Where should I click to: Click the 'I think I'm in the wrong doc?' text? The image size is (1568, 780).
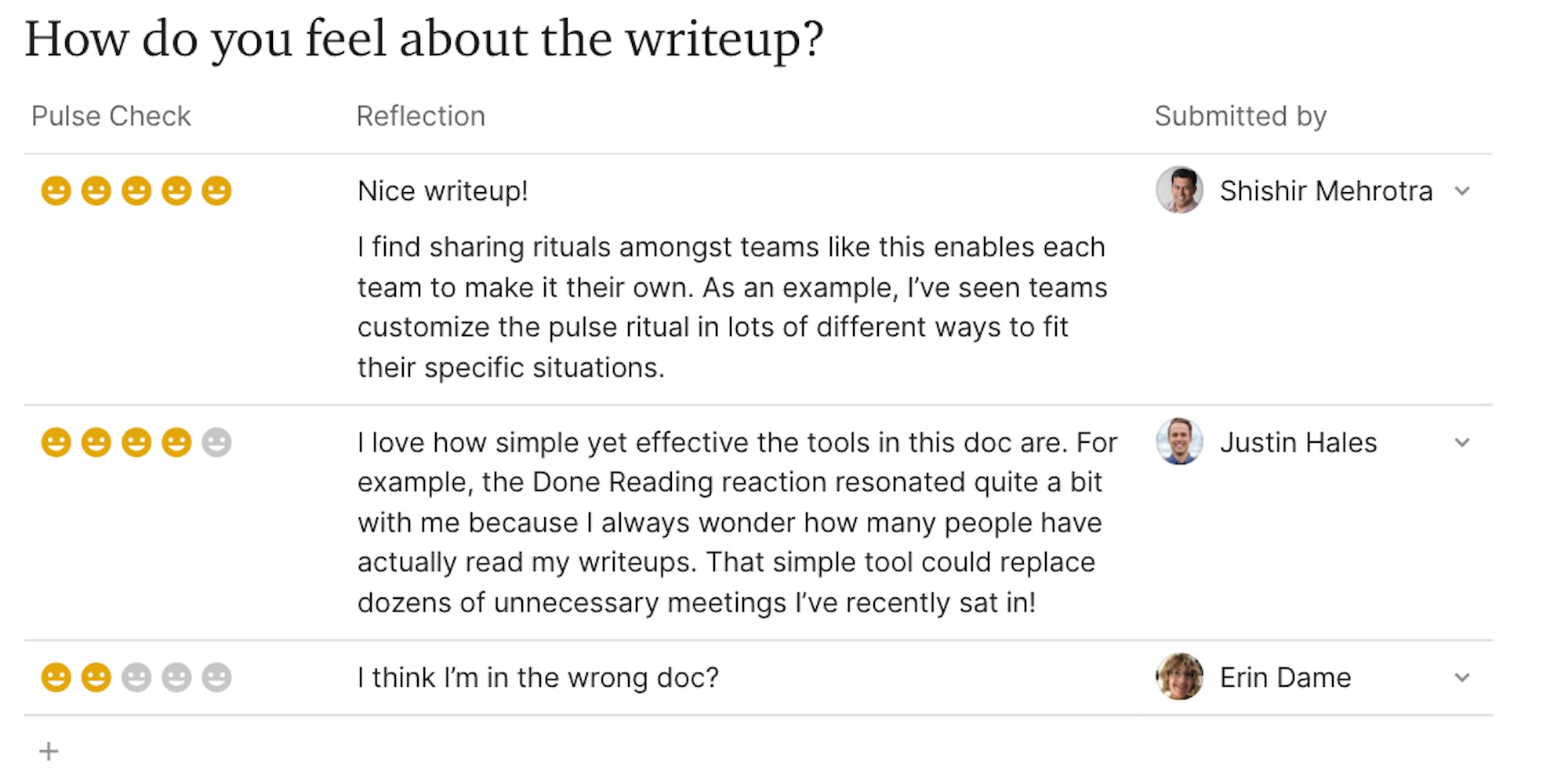(538, 677)
